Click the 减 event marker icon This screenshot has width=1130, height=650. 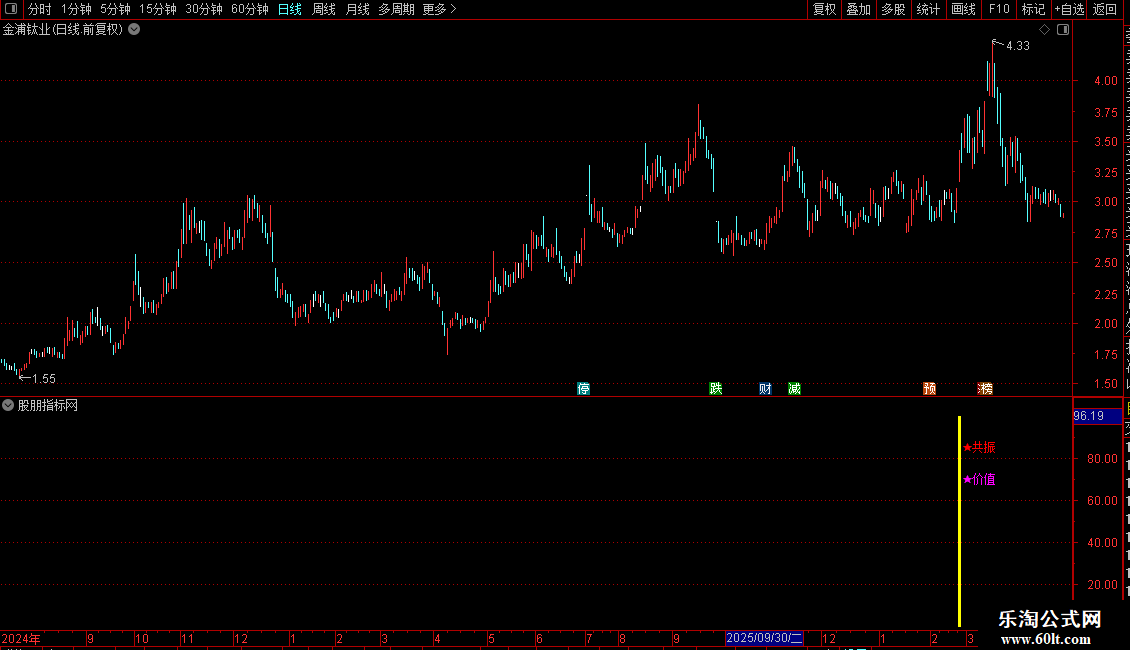[794, 388]
